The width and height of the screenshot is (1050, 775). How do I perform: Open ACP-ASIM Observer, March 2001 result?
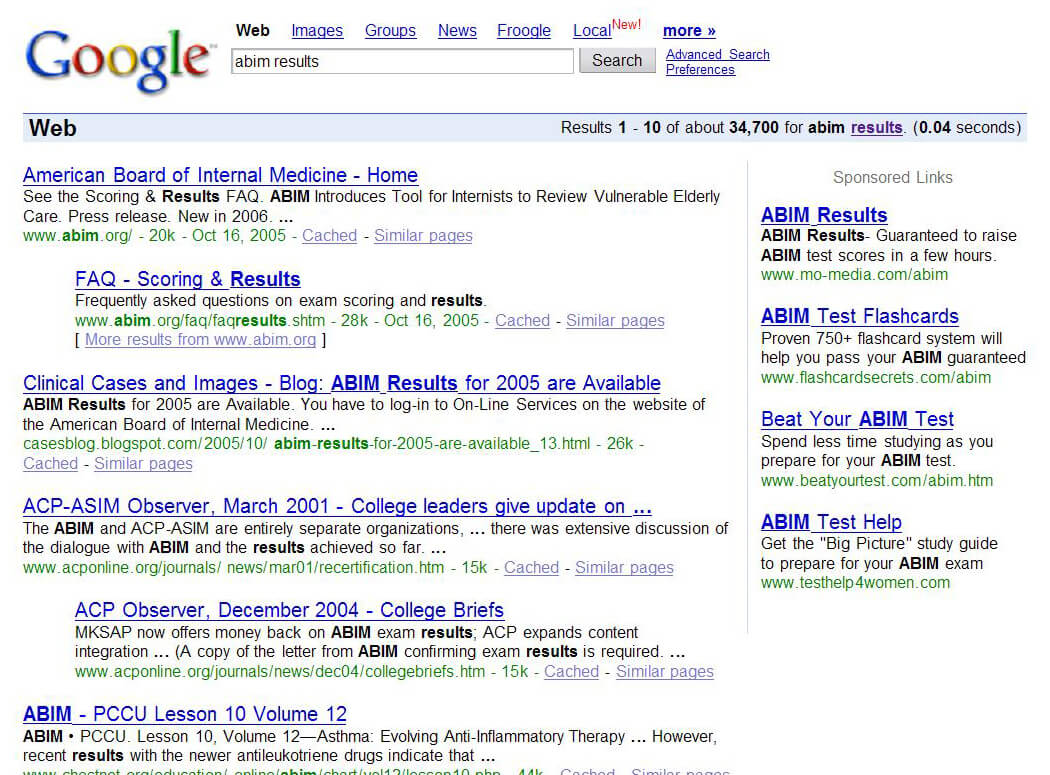pyautogui.click(x=338, y=506)
